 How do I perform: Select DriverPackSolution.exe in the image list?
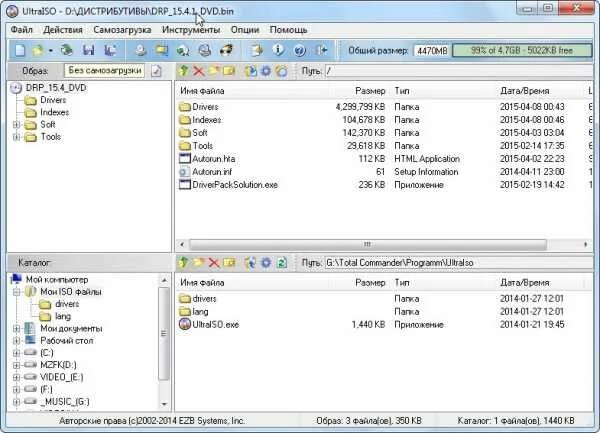tap(235, 185)
